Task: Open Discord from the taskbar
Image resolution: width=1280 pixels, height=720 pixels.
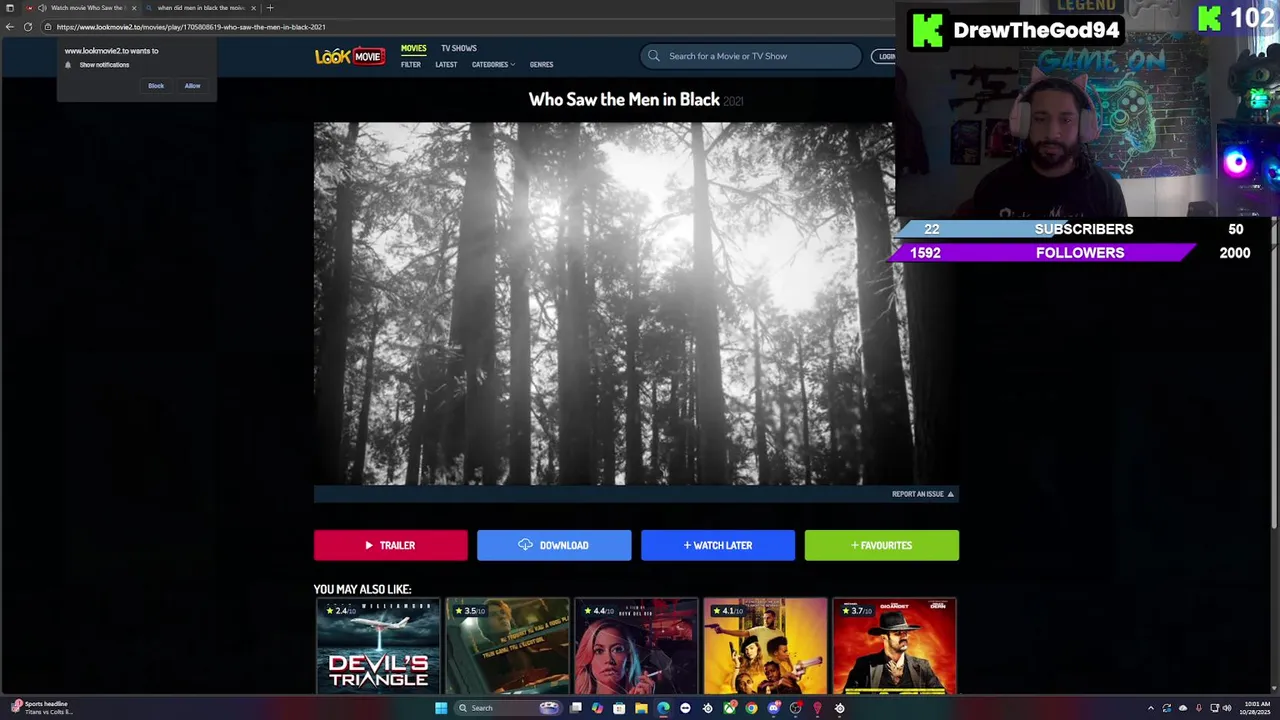Action: pos(773,708)
